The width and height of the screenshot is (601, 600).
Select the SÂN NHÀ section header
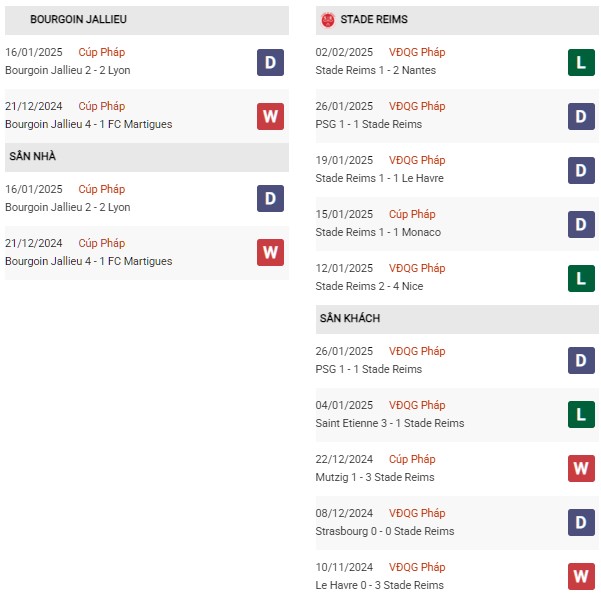147,157
